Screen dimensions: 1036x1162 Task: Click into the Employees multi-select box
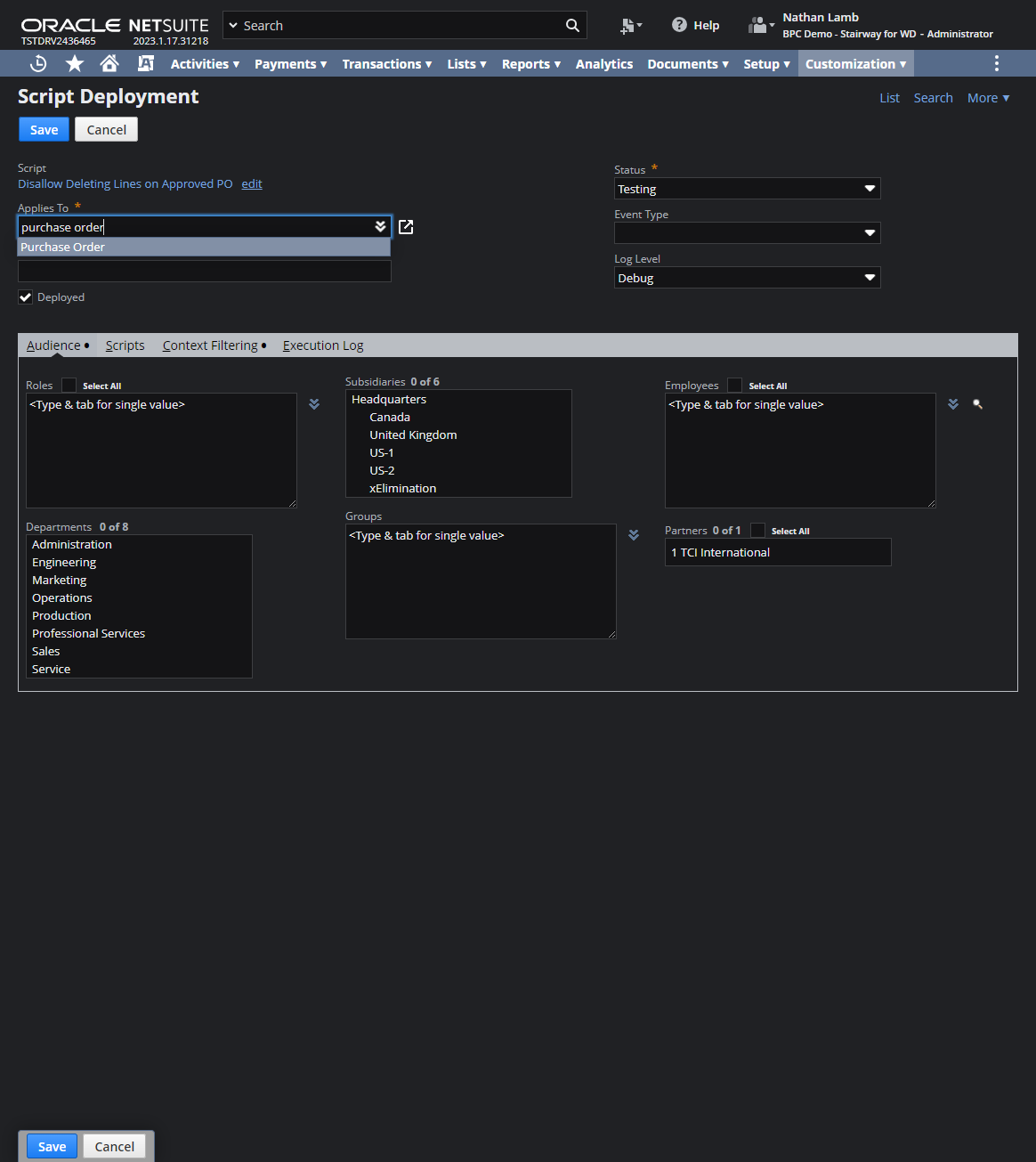[800, 451]
